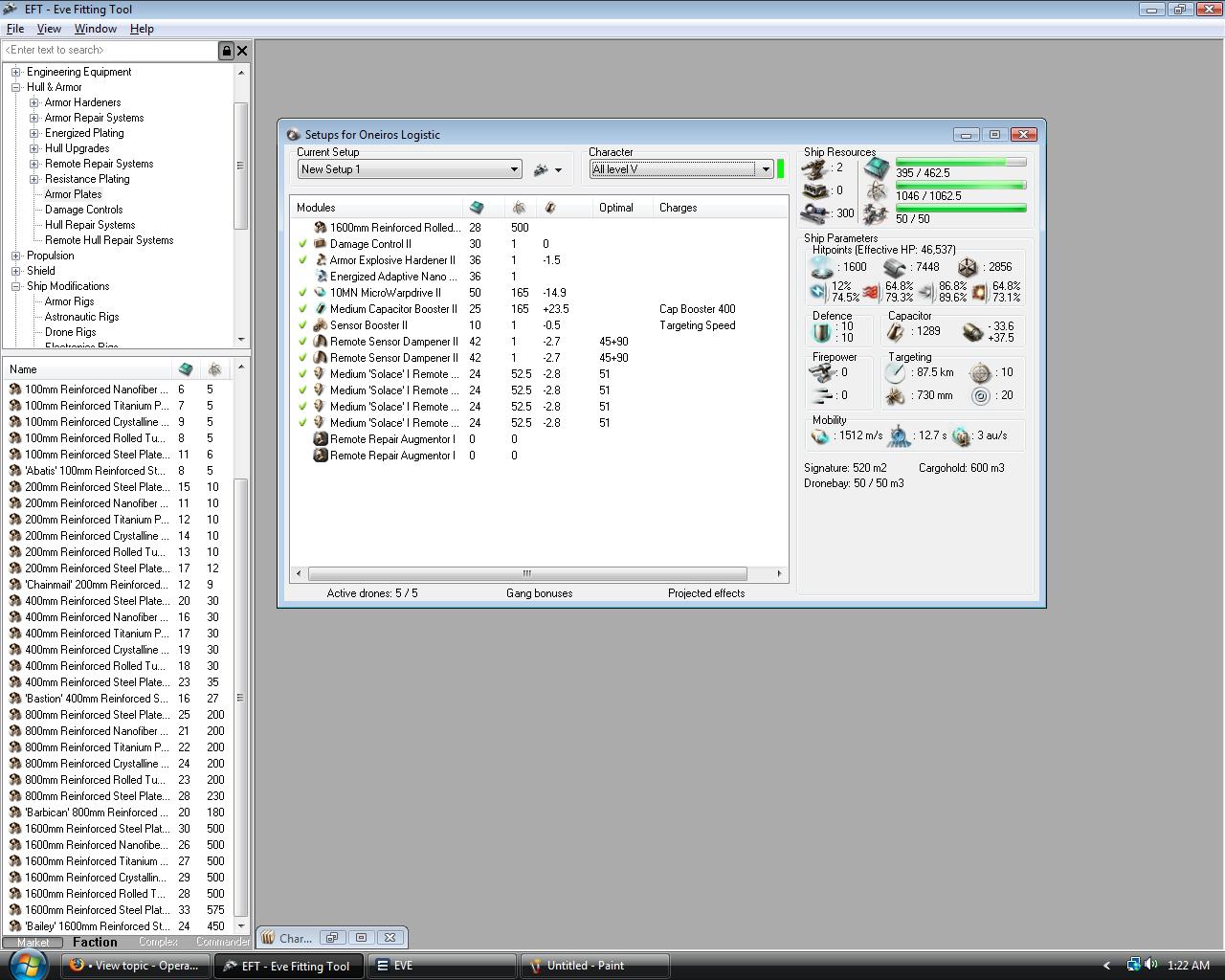Switch to the Faction tab
This screenshot has width=1225, height=980.
[95, 942]
